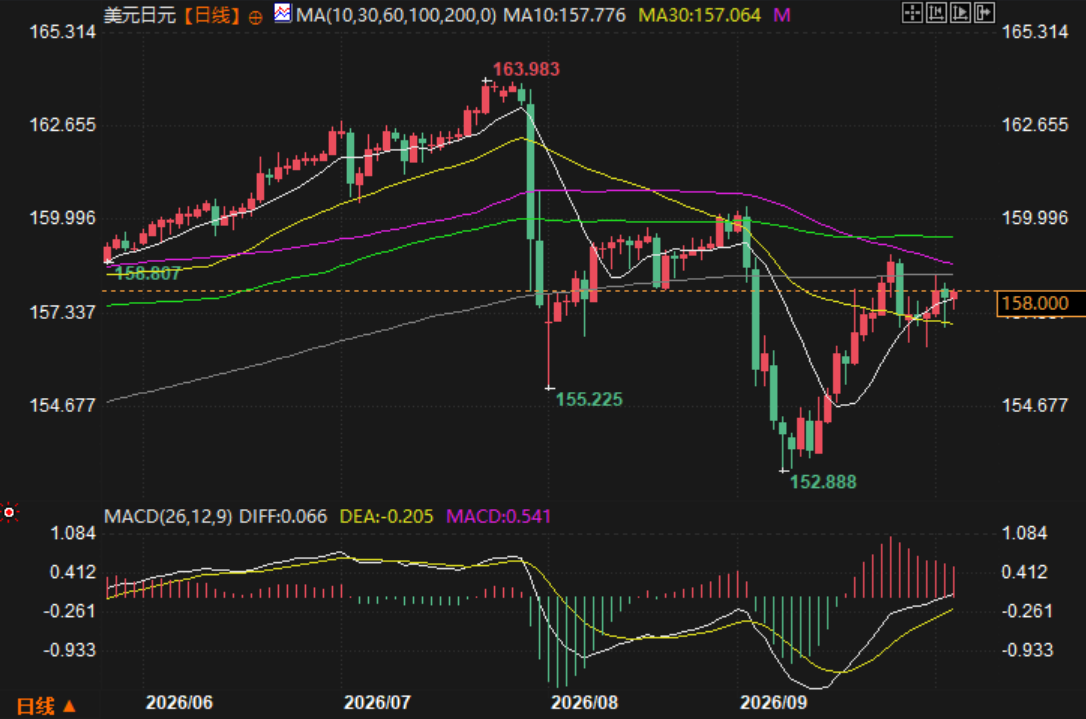Click the 159.996 label on left price axis
Image resolution: width=1086 pixels, height=719 pixels.
(x=62, y=218)
